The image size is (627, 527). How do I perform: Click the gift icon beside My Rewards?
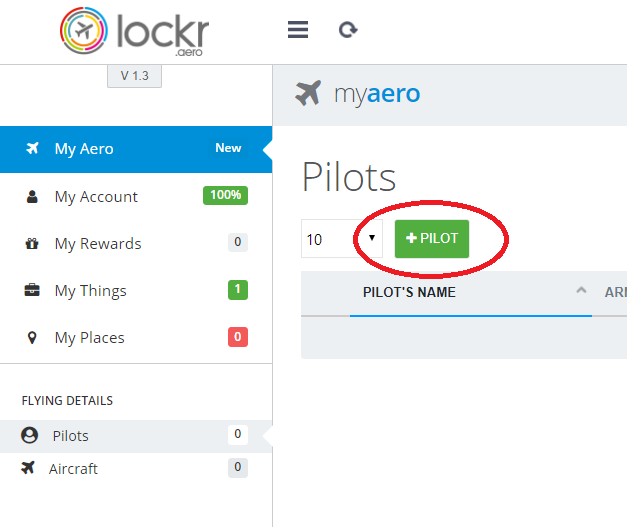coord(32,243)
